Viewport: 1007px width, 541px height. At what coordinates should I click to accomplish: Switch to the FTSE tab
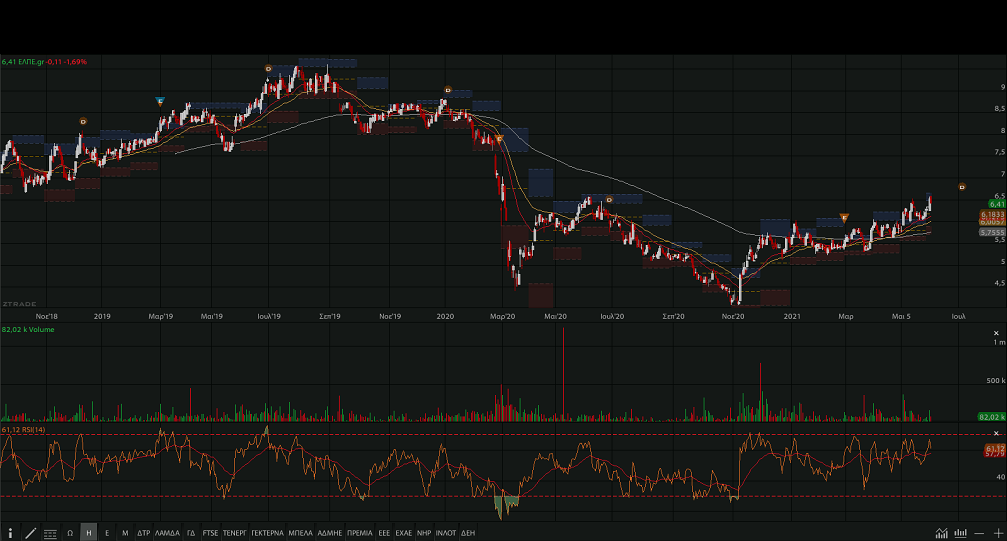pos(210,533)
